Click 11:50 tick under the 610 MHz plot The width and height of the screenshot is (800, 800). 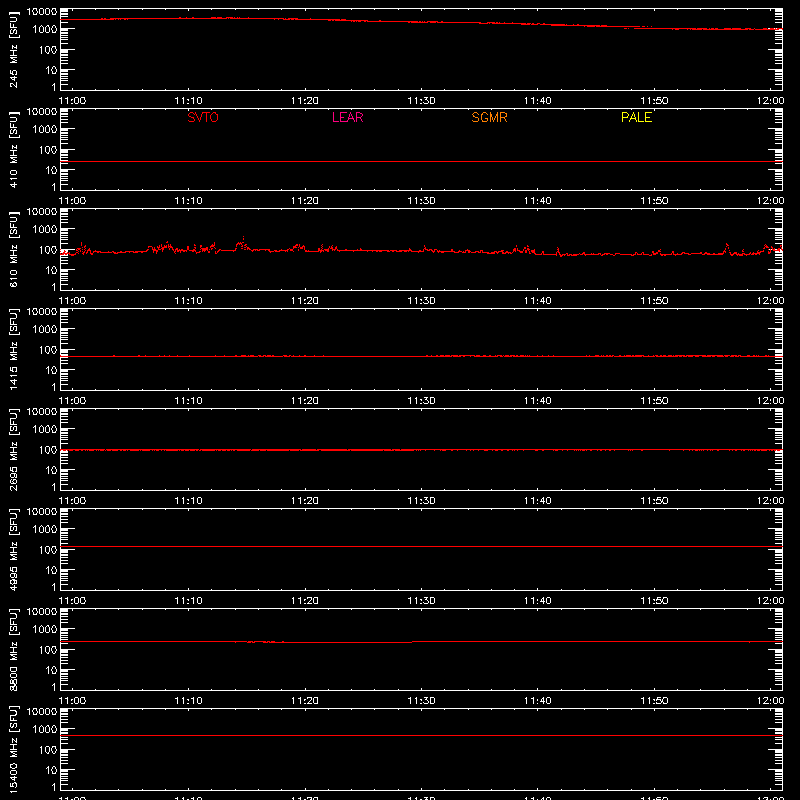tap(654, 301)
